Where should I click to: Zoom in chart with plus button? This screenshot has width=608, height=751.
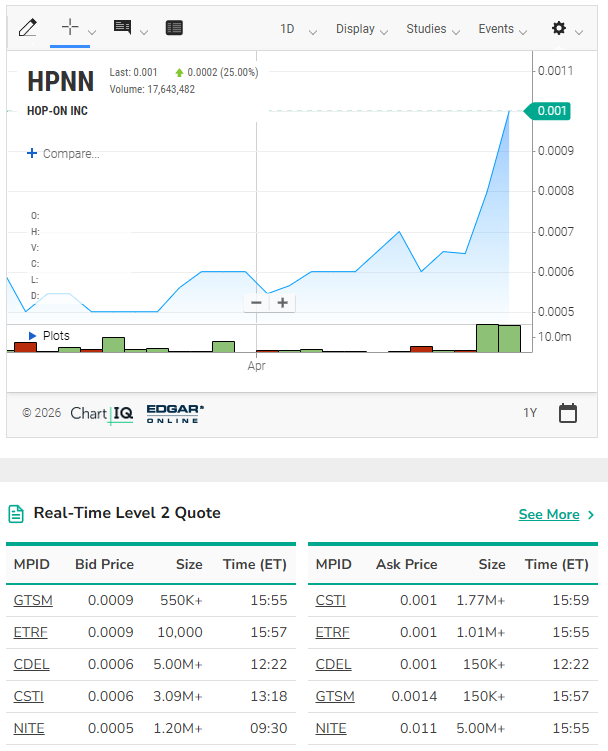coord(283,303)
